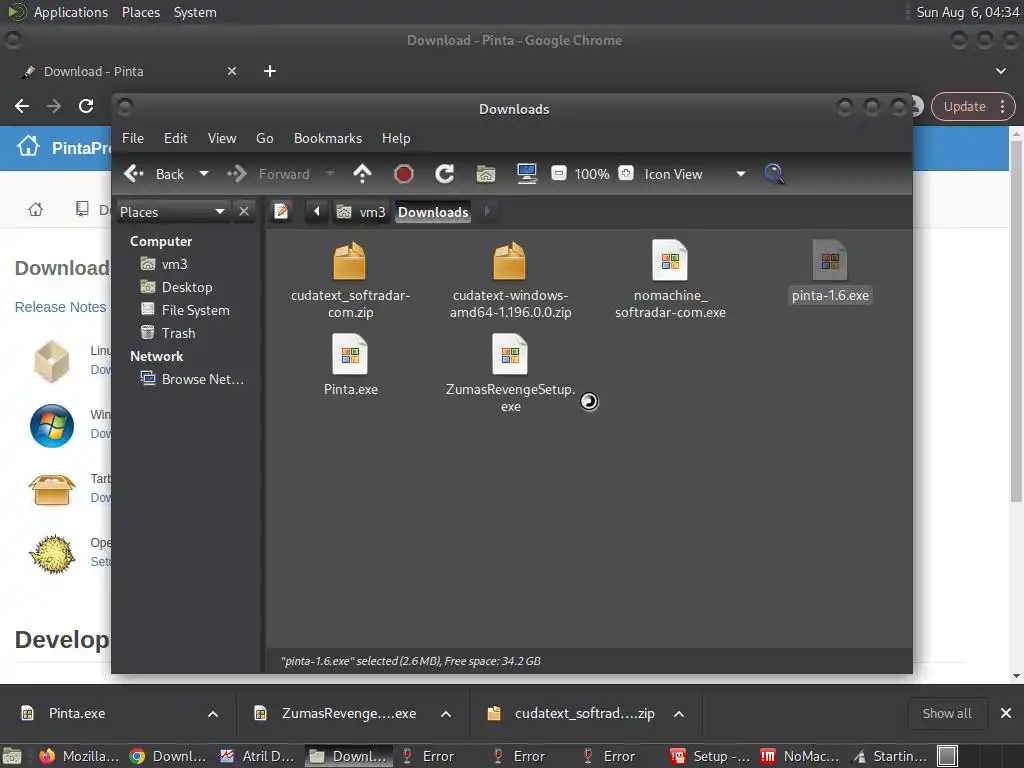Switch to the NoMachine taskbar item

click(801, 756)
